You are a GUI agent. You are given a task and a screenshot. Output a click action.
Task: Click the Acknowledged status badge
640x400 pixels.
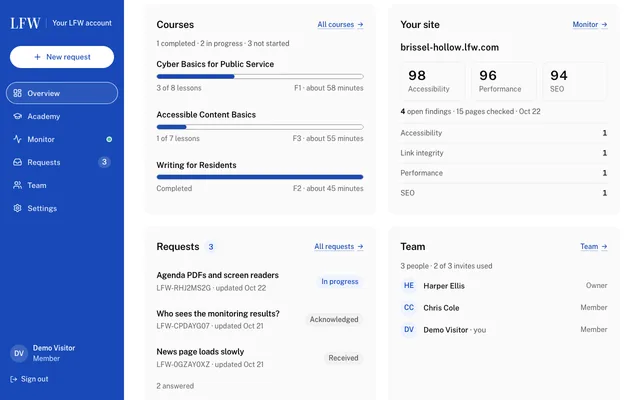[x=334, y=320]
